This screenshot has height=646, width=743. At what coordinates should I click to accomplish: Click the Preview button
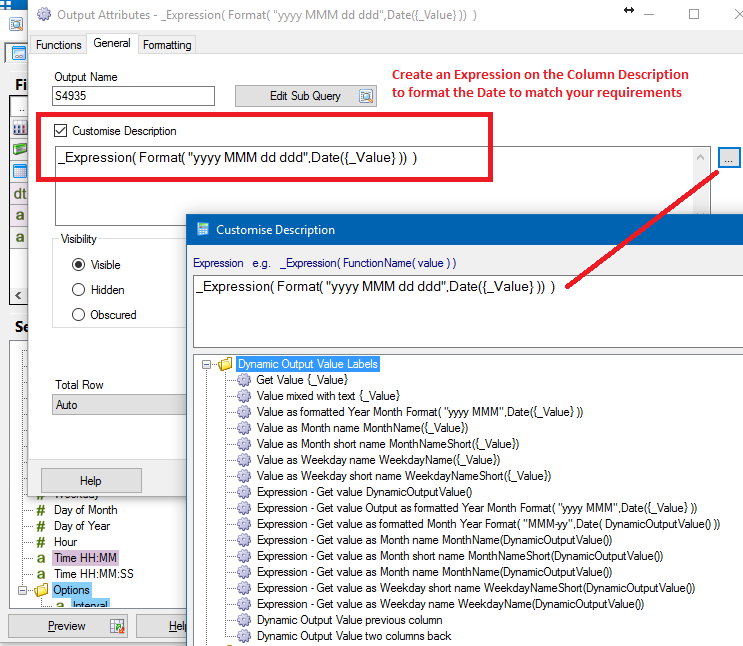tap(67, 626)
